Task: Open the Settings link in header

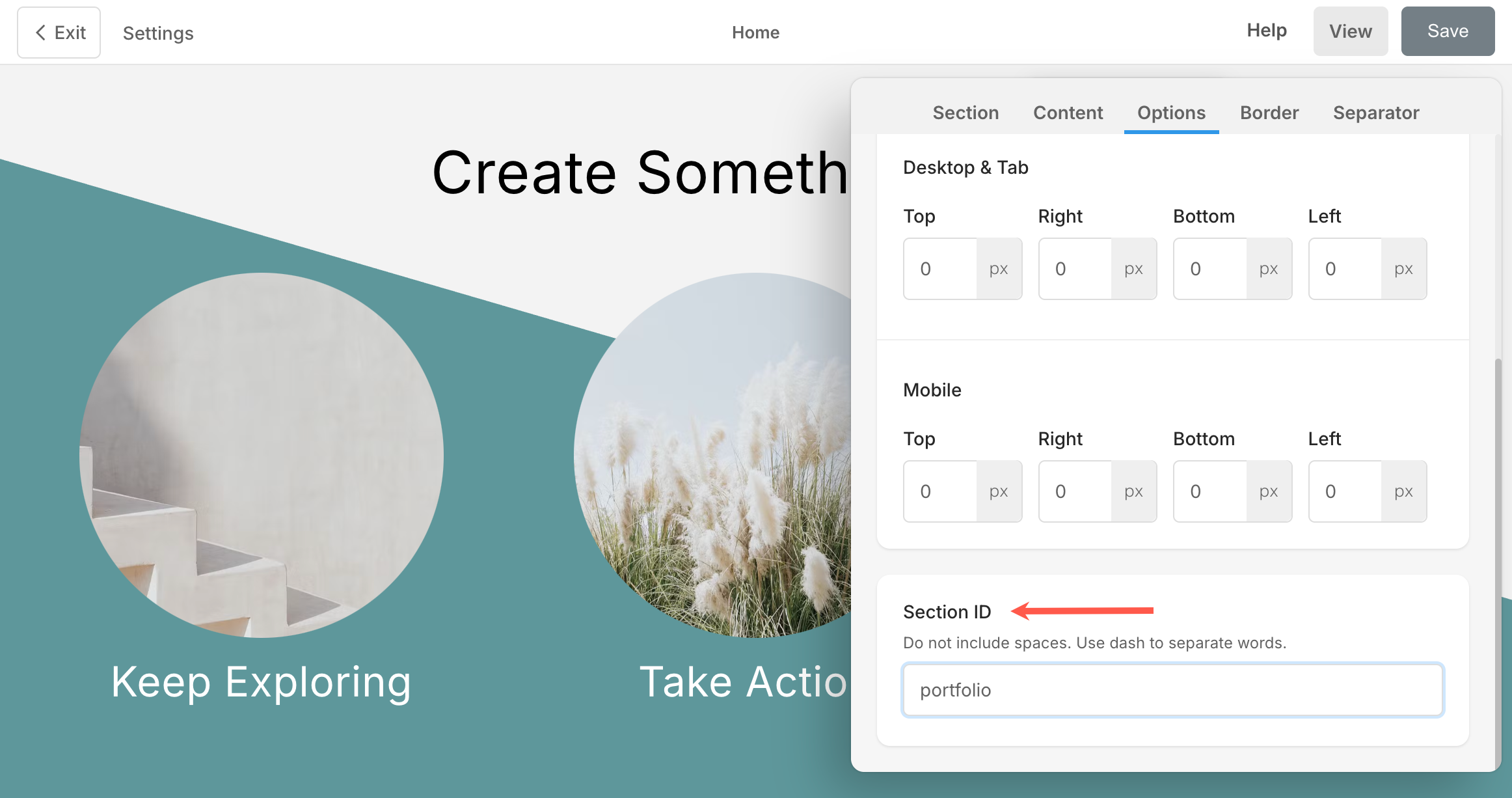Action: coord(158,33)
